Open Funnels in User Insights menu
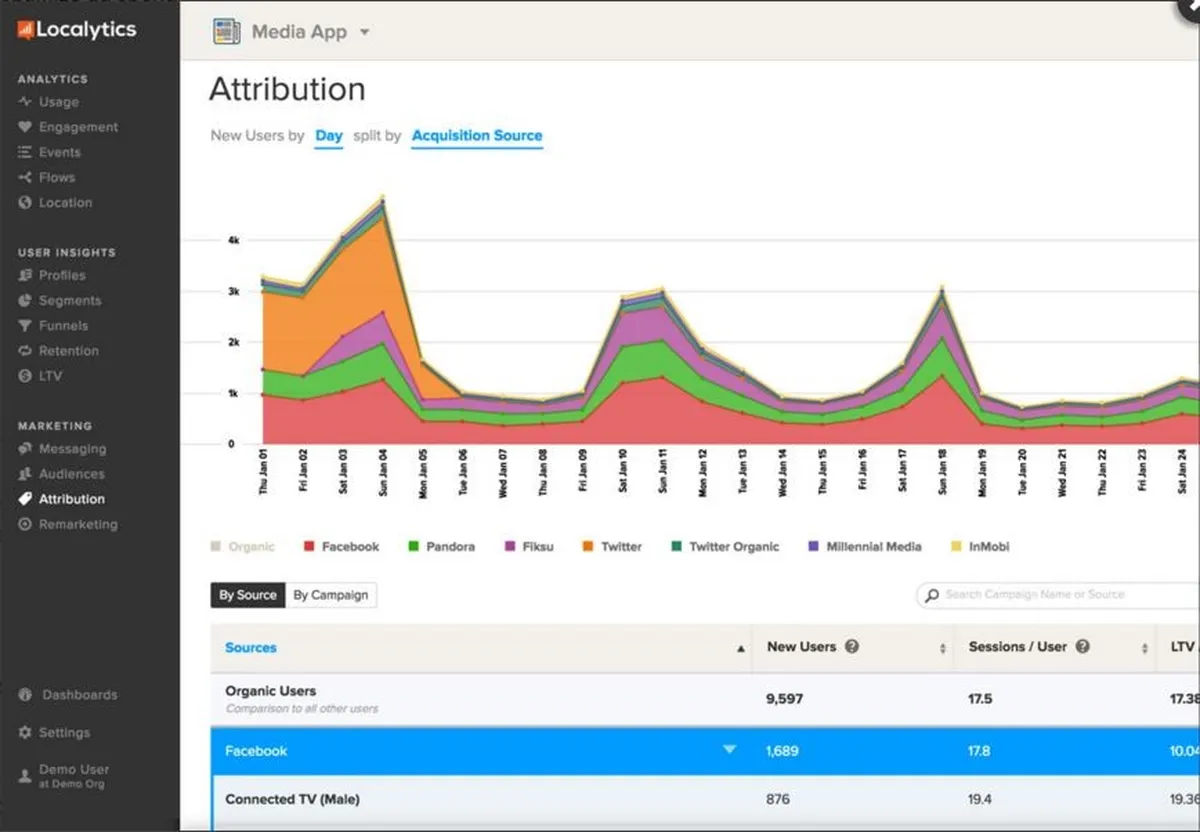 click(63, 325)
